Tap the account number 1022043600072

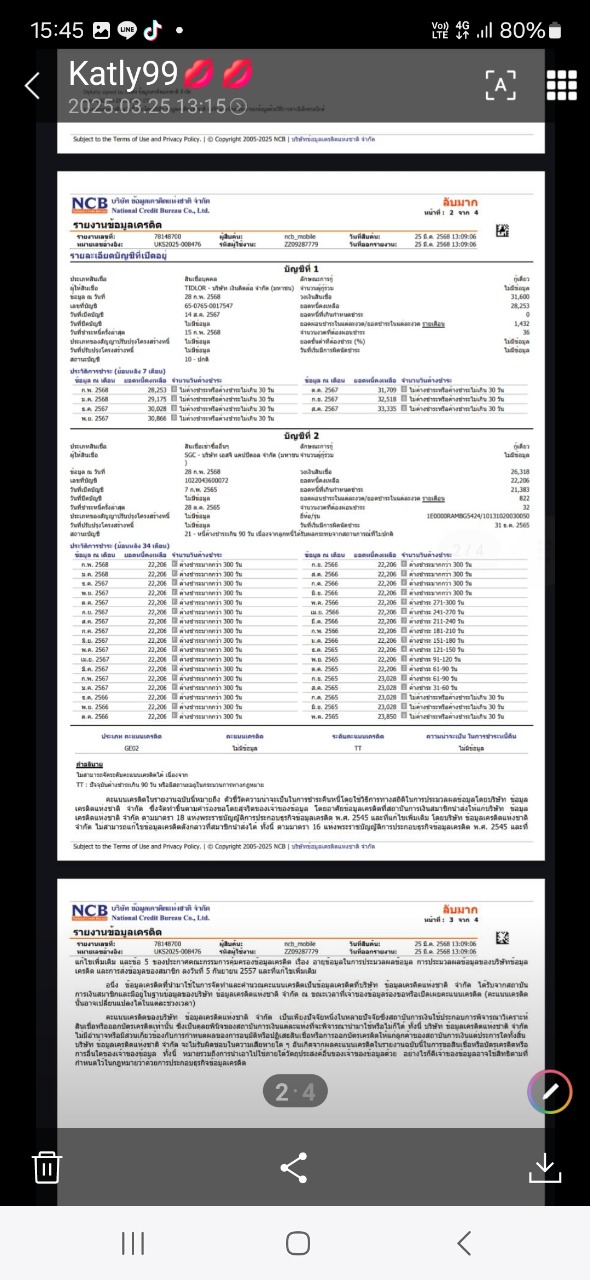[206, 480]
